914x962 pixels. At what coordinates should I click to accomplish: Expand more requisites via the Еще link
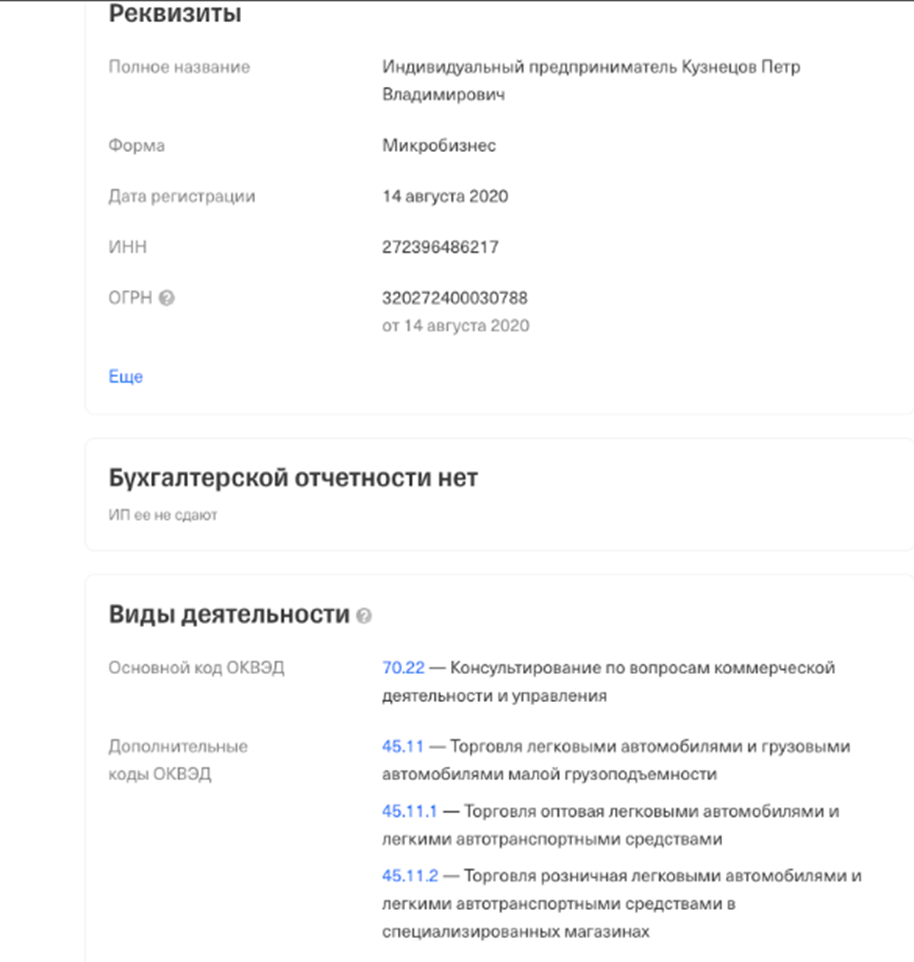coord(126,377)
